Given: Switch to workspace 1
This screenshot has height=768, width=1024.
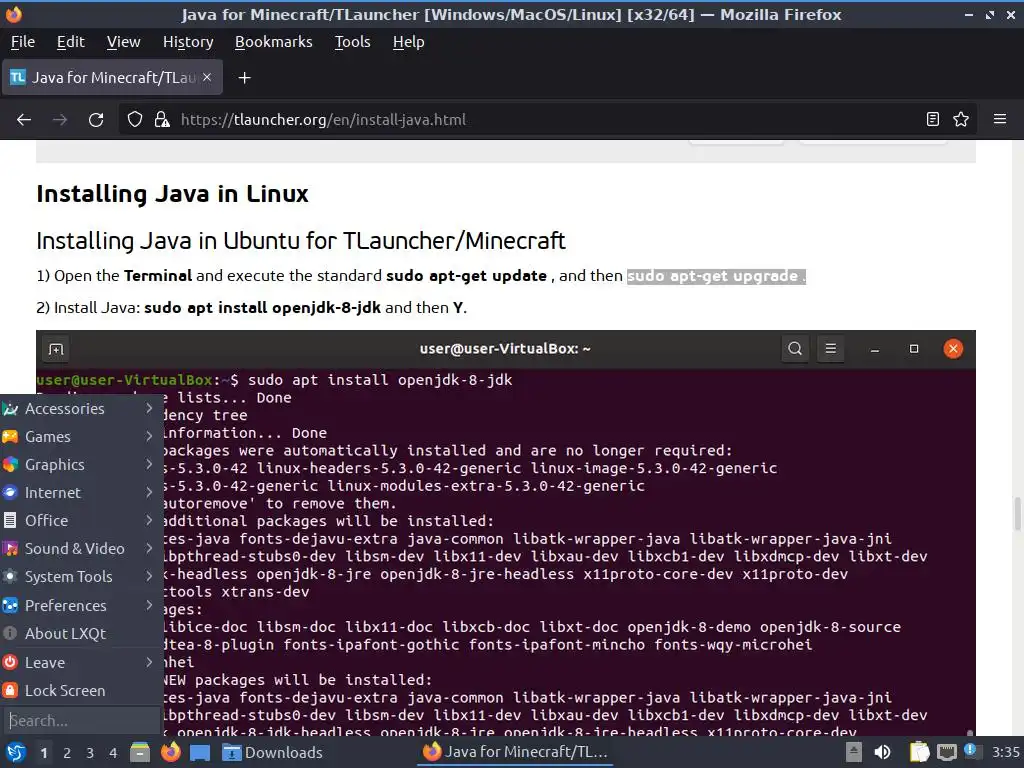Looking at the screenshot, I should 44,753.
